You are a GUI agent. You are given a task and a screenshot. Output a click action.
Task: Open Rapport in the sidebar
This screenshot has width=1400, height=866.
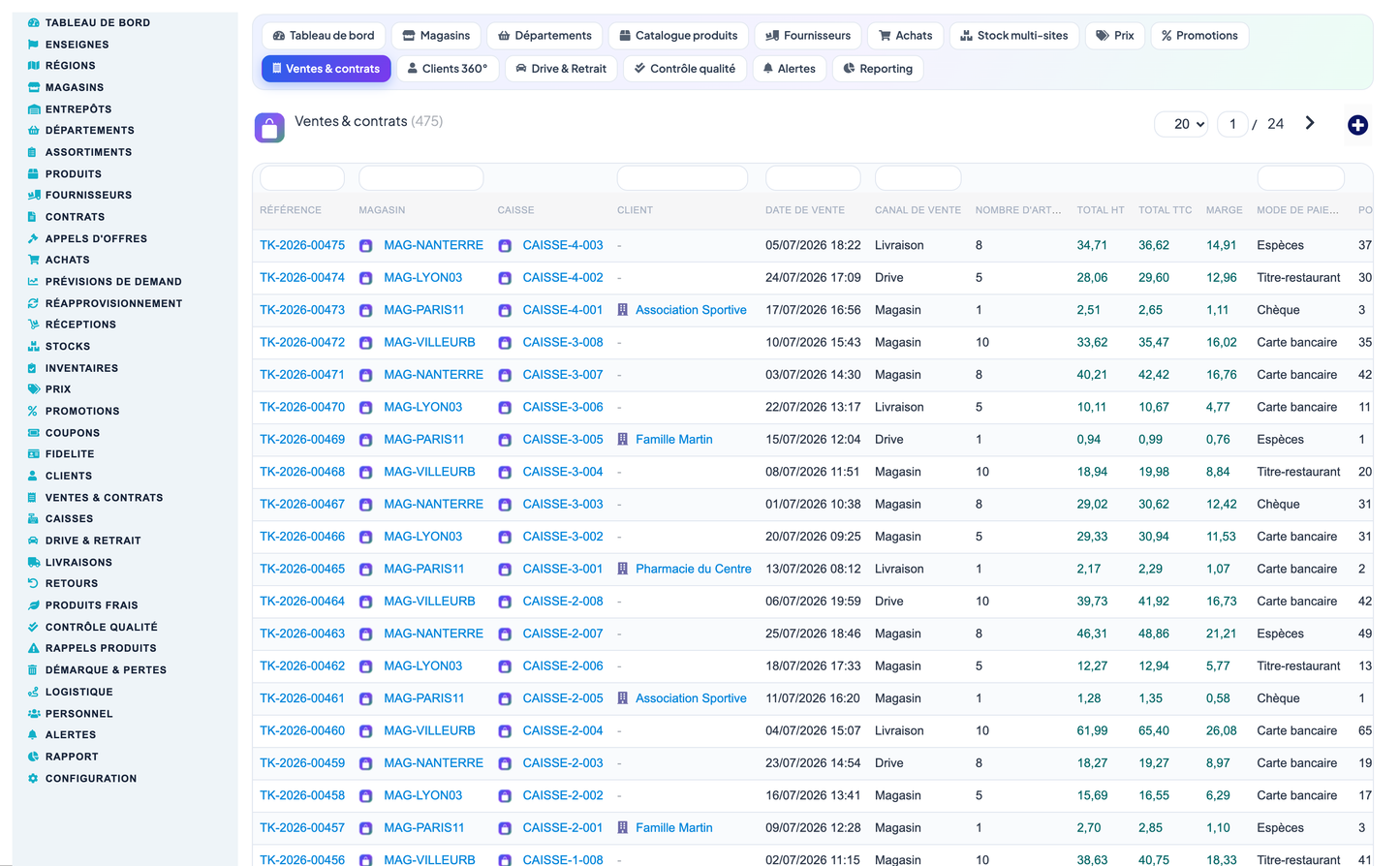72,757
